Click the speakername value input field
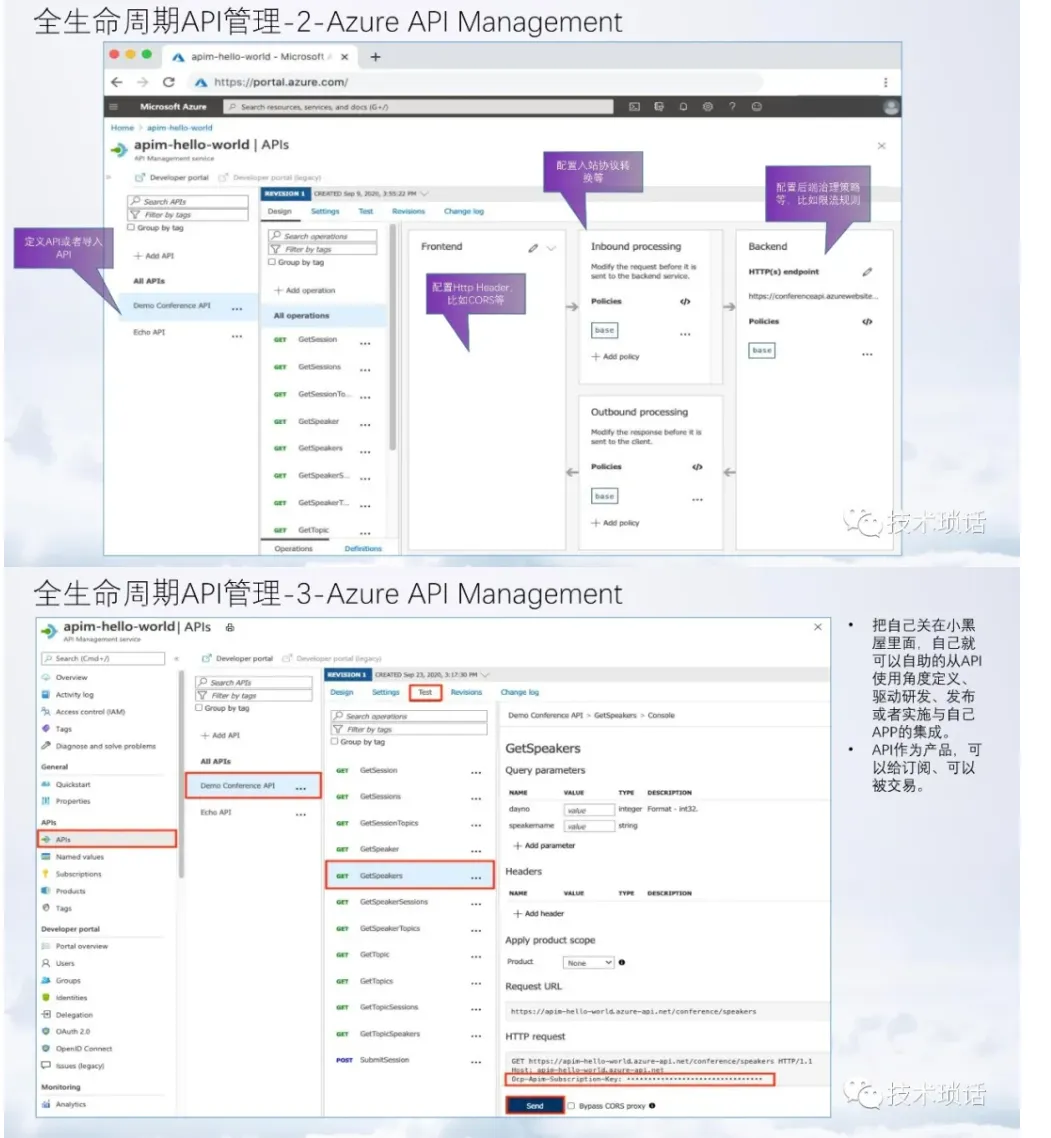Image resolution: width=1051 pixels, height=1138 pixels. point(589,827)
